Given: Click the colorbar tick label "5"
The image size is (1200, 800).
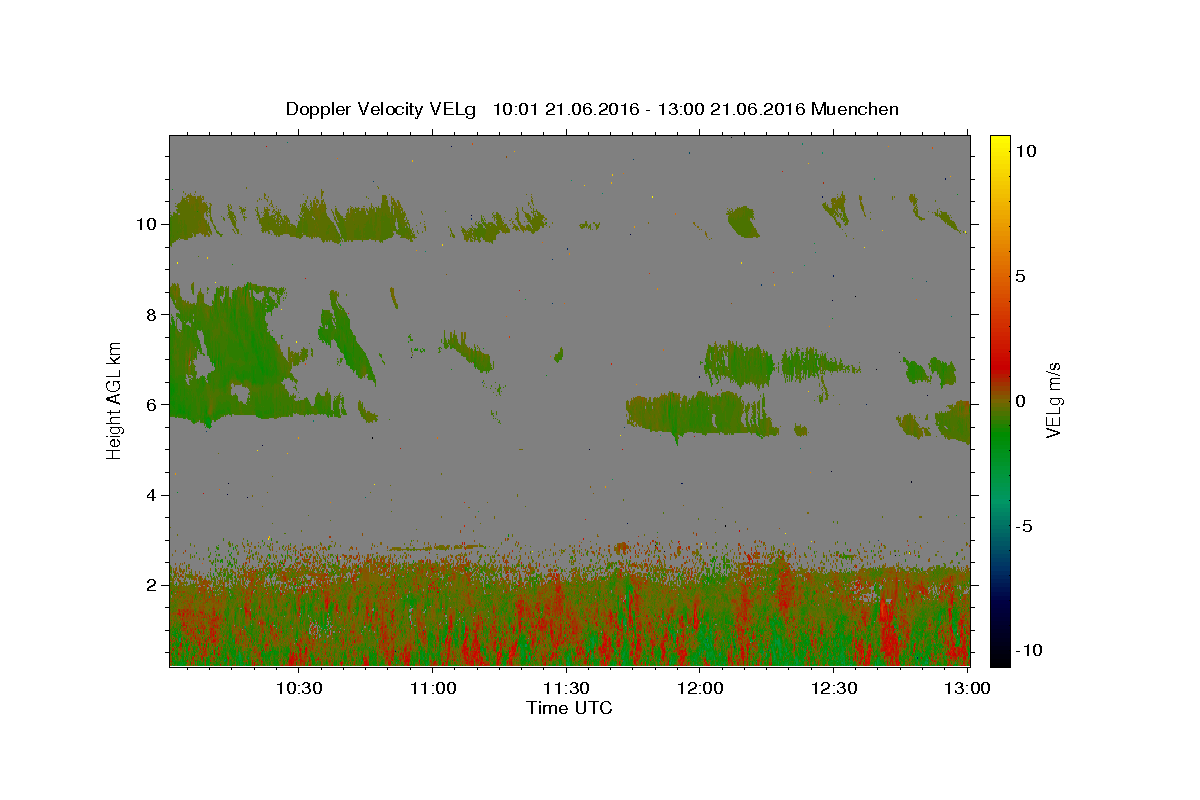Looking at the screenshot, I should tap(1020, 276).
